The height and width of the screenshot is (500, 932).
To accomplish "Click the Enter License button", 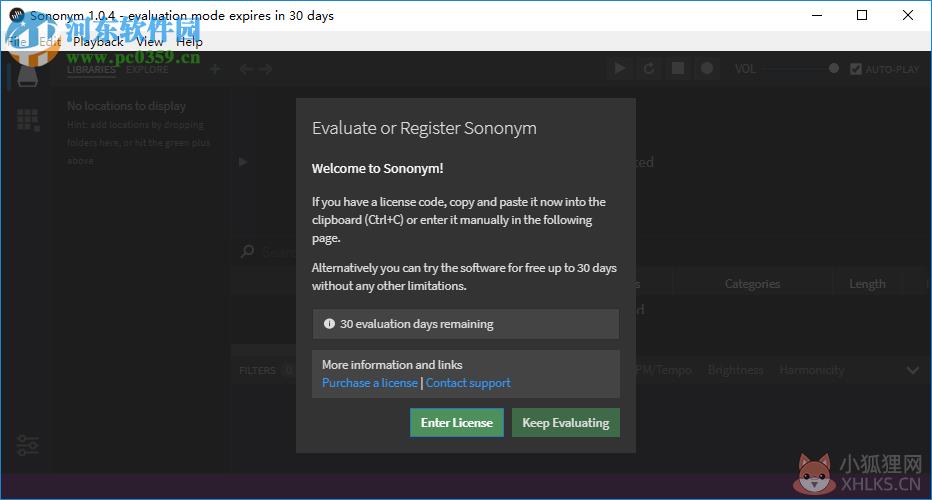I will point(456,423).
